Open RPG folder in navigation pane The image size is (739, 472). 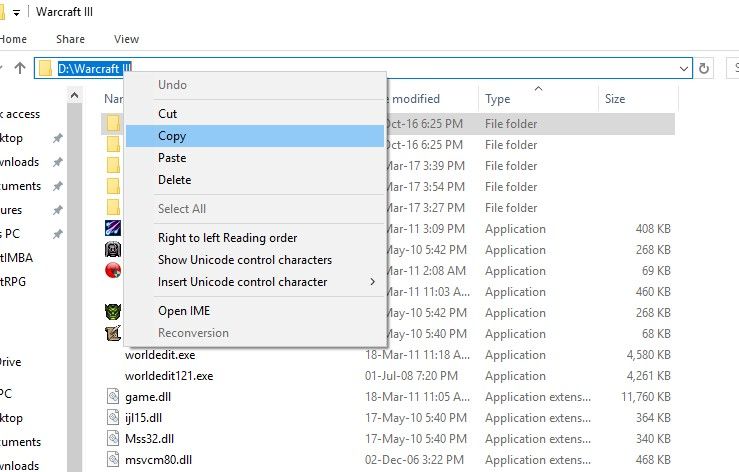[13, 282]
